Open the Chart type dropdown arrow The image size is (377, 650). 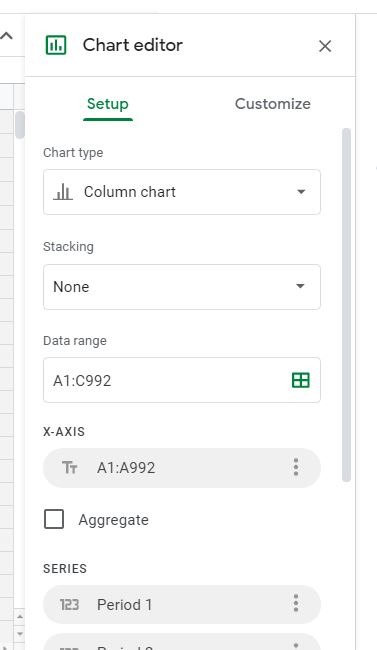(301, 192)
